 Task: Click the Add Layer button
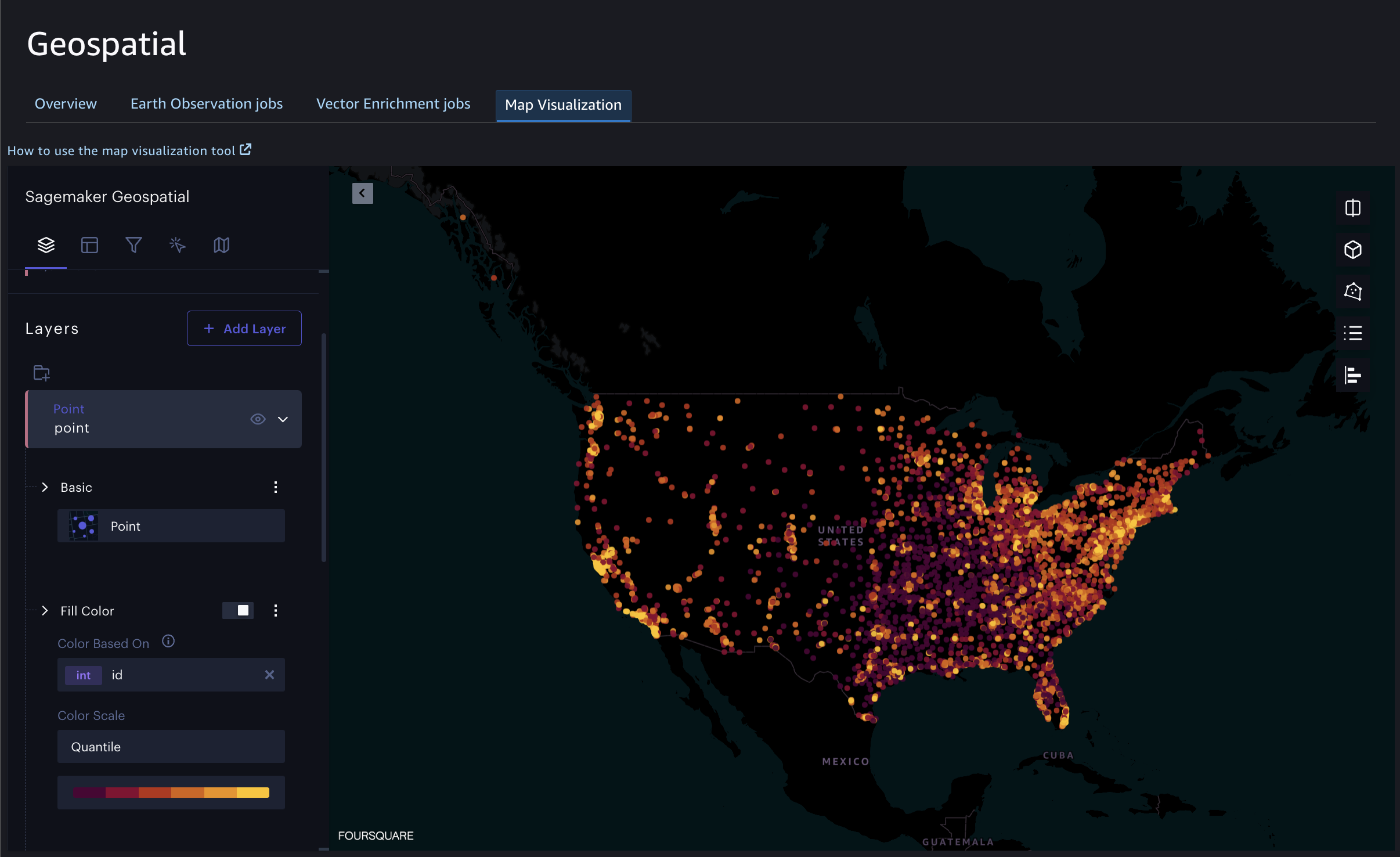point(243,328)
